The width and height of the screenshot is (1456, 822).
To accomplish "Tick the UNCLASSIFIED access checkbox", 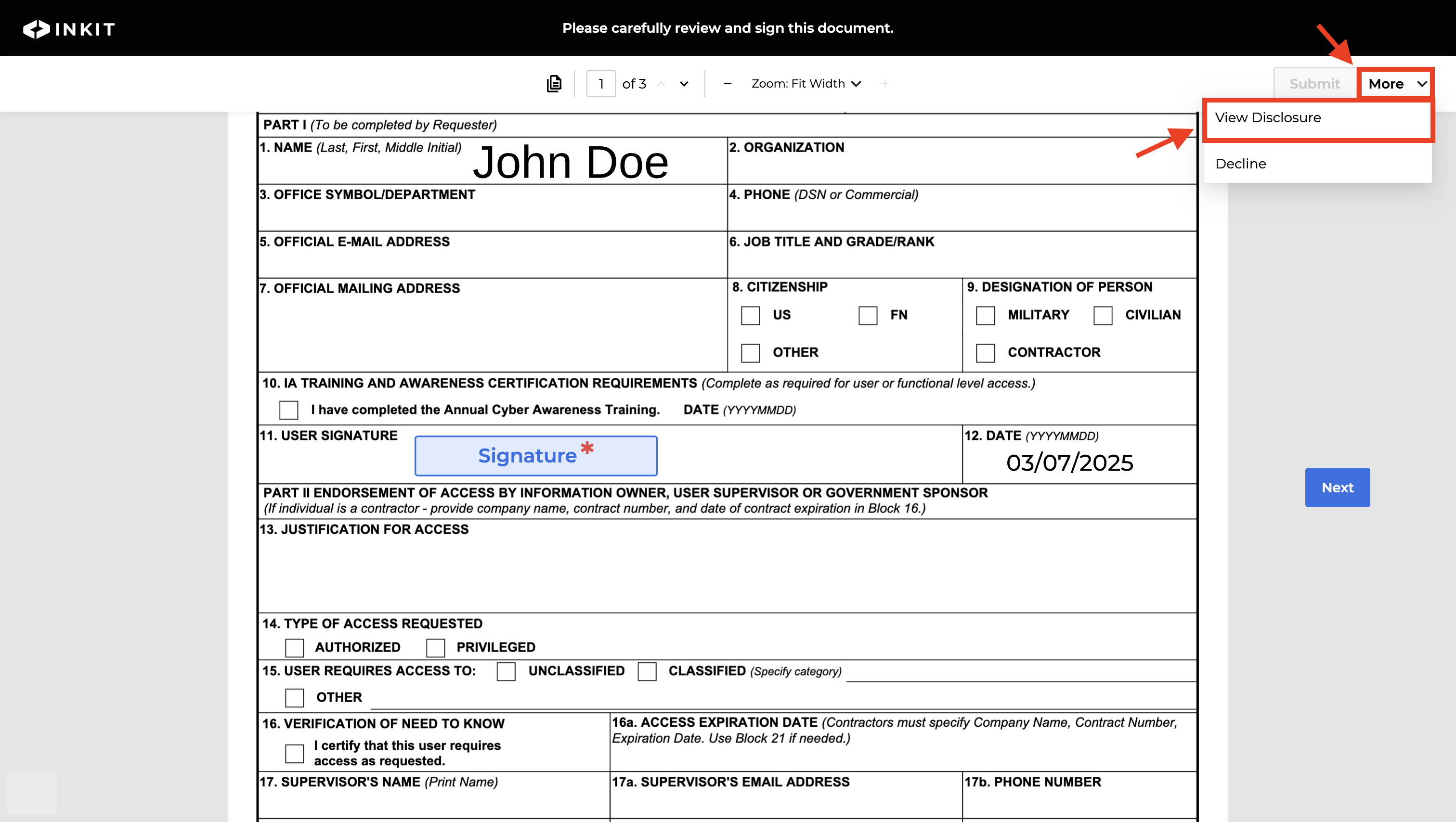I will 506,671.
